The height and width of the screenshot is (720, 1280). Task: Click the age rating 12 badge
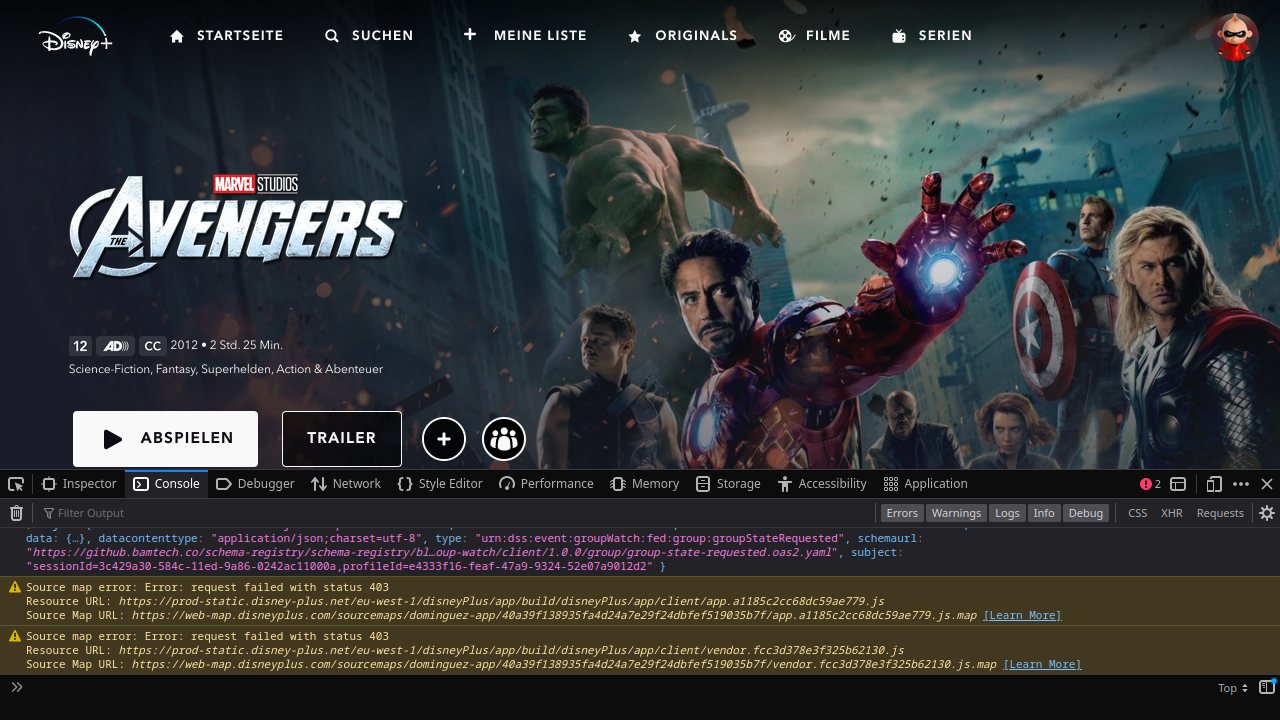point(81,346)
